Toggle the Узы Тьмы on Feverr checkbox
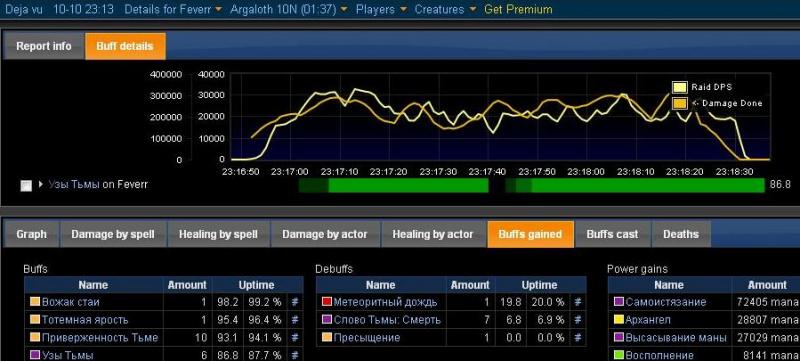Image resolution: width=800 pixels, height=361 pixels. point(26,186)
